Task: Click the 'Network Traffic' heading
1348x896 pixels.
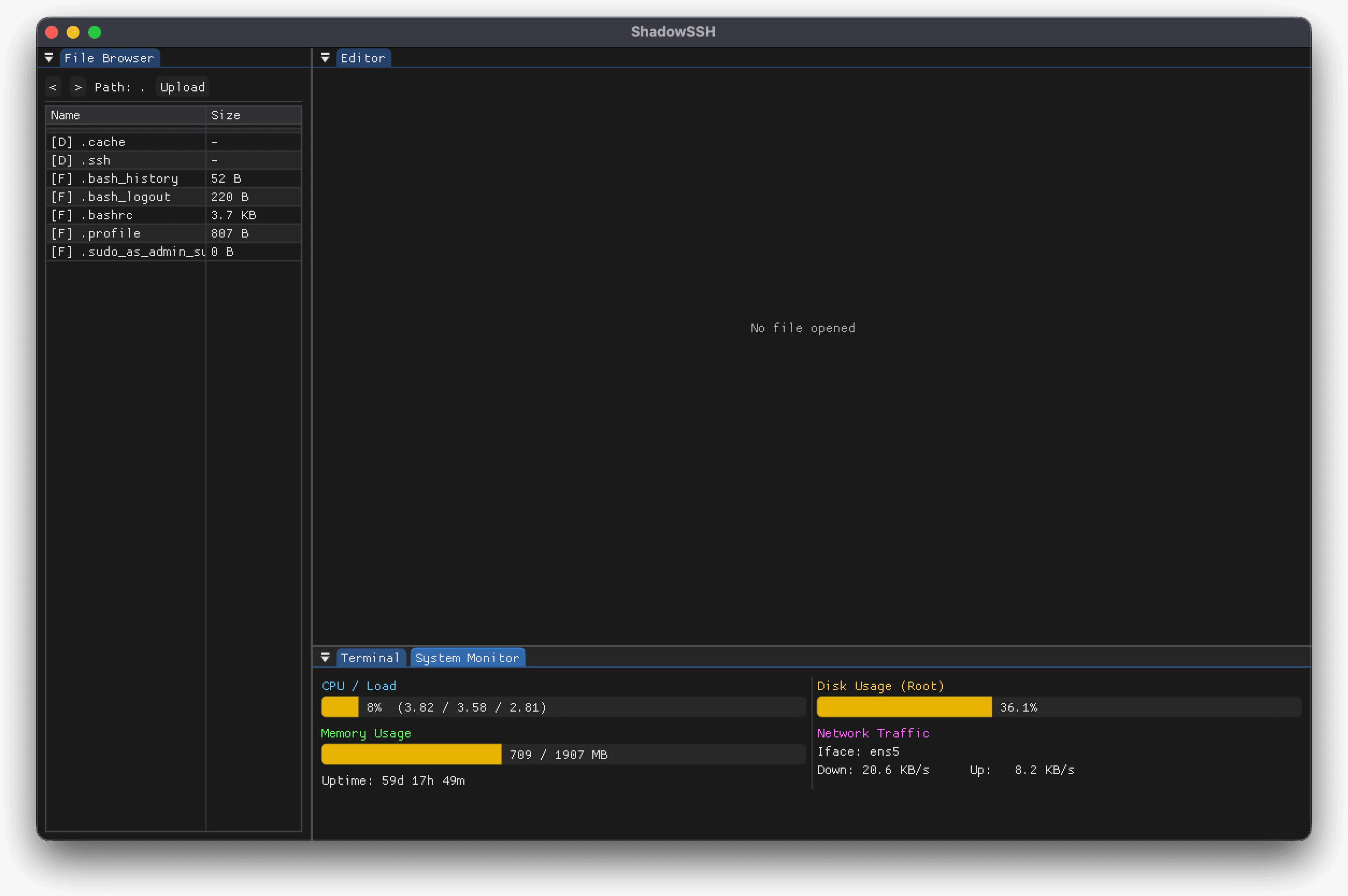Action: (x=873, y=733)
